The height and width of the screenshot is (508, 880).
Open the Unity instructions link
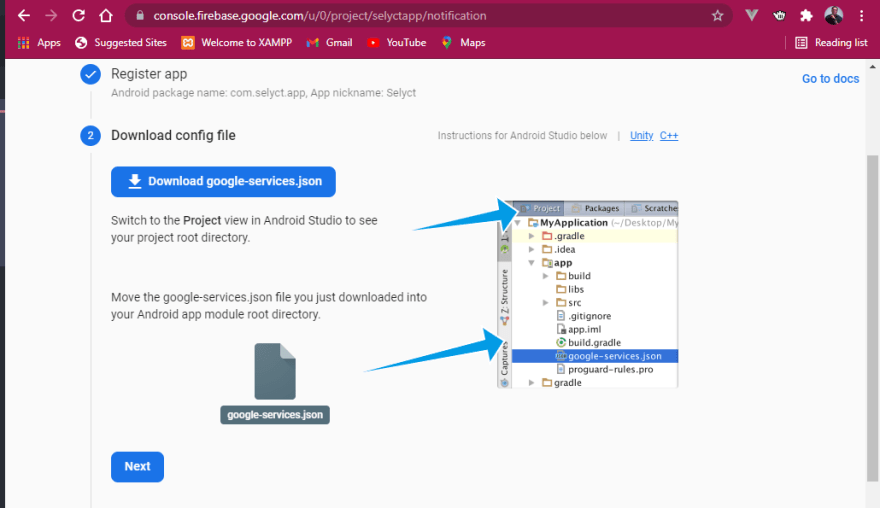pyautogui.click(x=641, y=135)
